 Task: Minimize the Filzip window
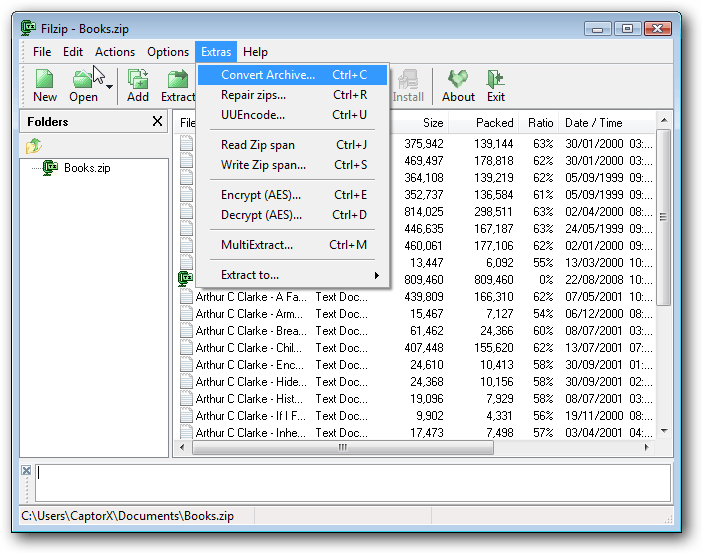pos(597,29)
